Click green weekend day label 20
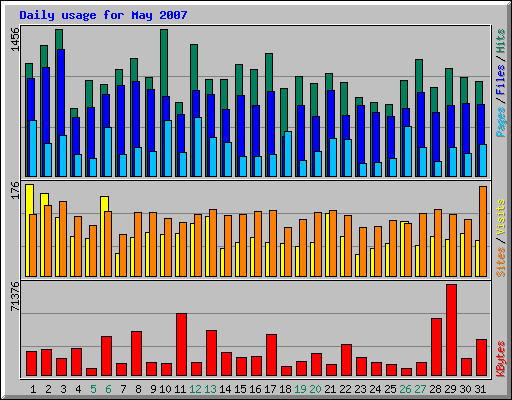 coord(315,389)
